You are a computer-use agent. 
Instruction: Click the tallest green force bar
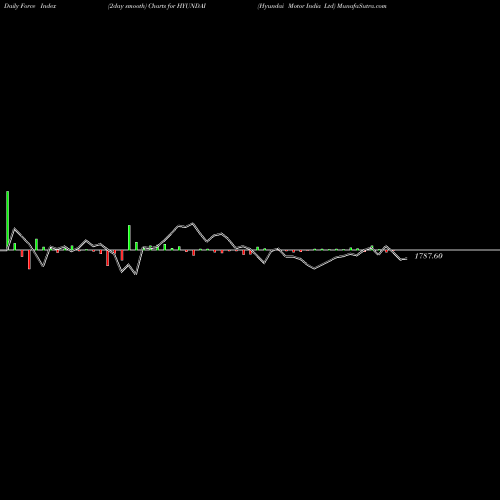[x=8, y=220]
